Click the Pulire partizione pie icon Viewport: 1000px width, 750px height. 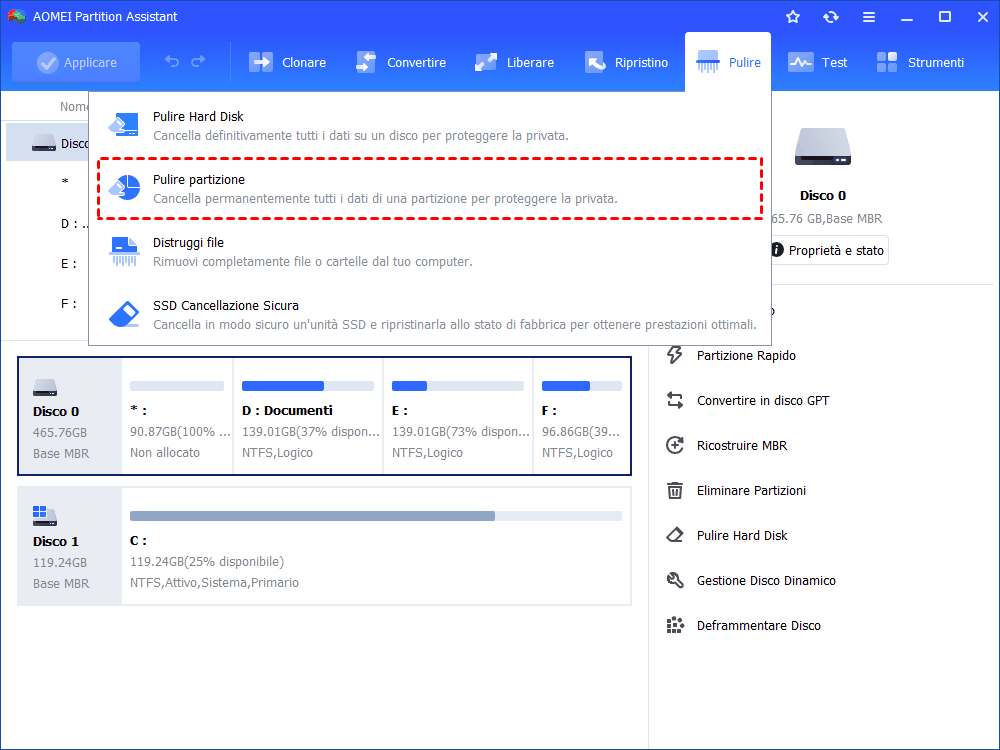point(124,188)
